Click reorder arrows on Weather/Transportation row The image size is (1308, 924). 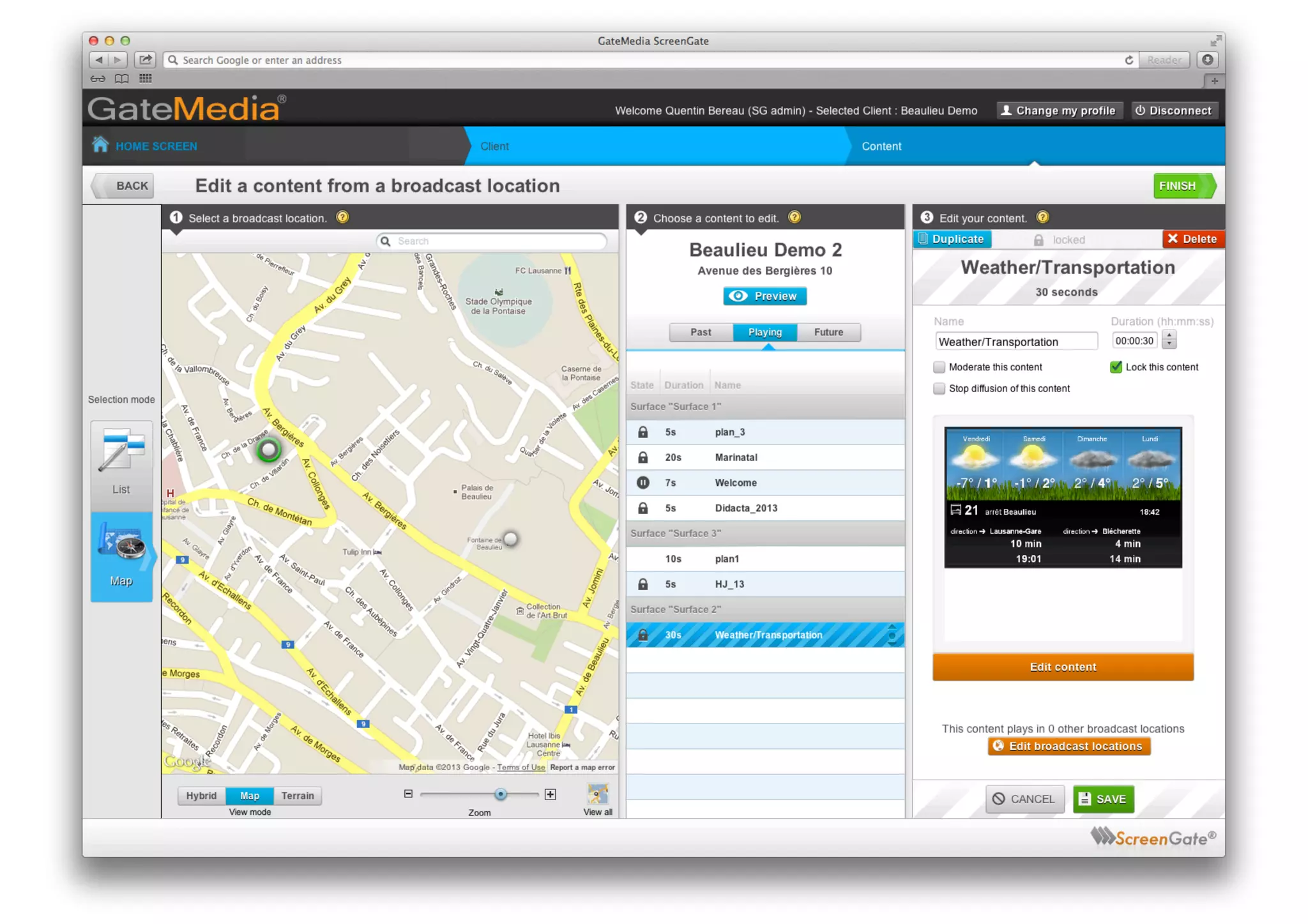coord(892,635)
